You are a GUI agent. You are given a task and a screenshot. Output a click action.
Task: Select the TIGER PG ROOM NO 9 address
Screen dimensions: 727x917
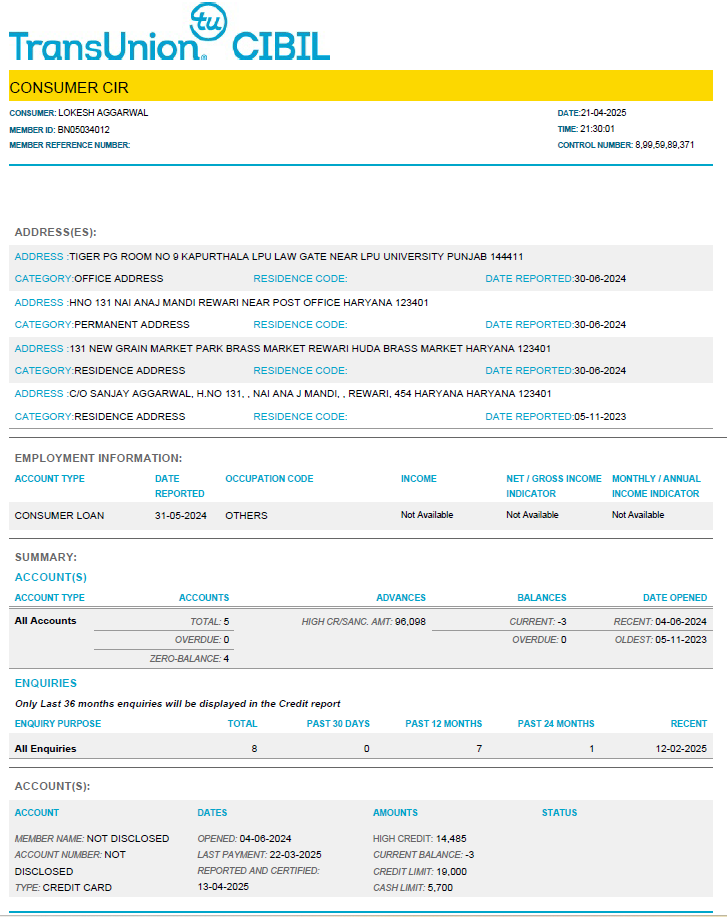pyautogui.click(x=296, y=257)
